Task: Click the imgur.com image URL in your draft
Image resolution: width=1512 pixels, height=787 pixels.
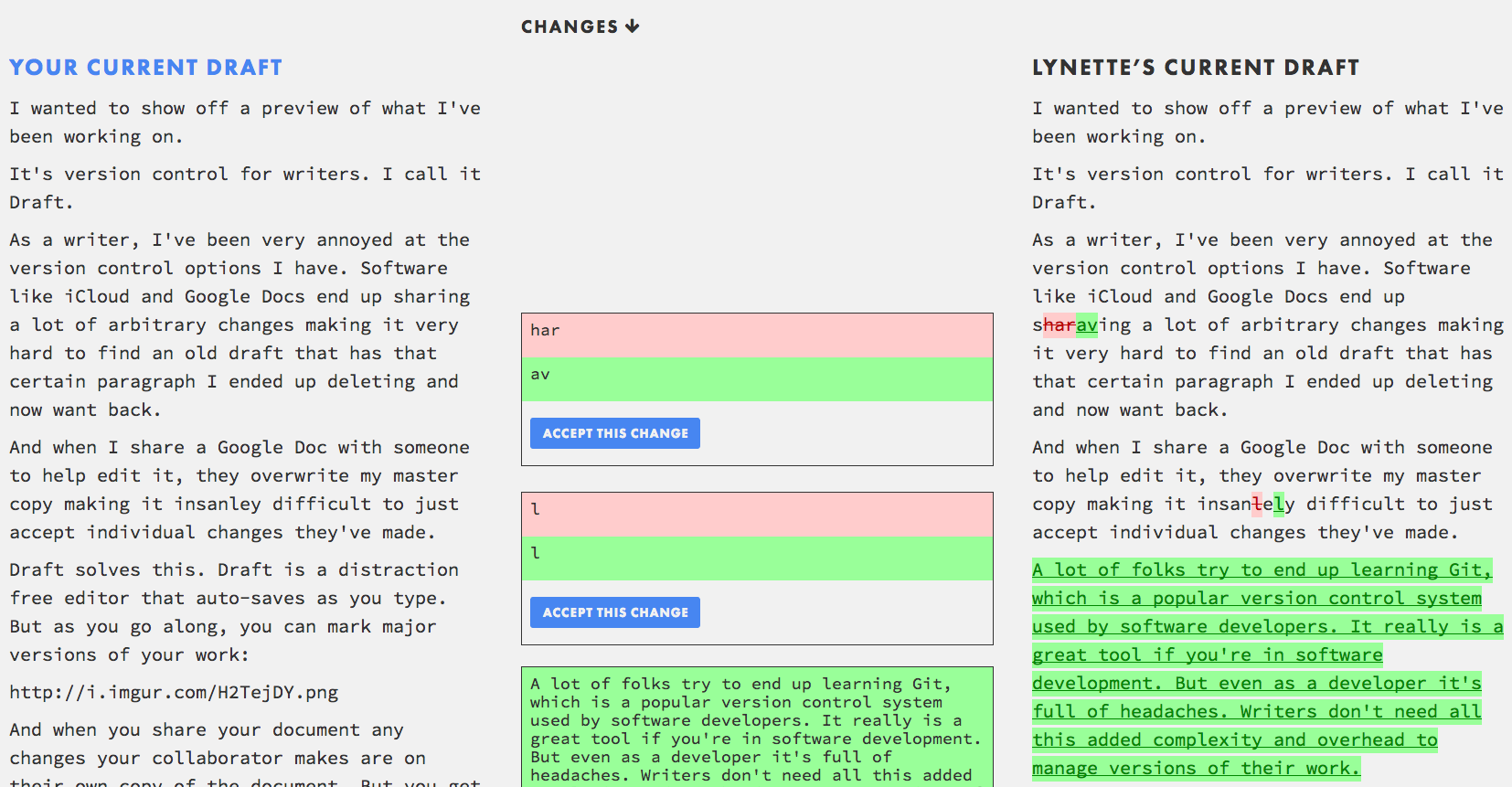Action: tap(174, 692)
